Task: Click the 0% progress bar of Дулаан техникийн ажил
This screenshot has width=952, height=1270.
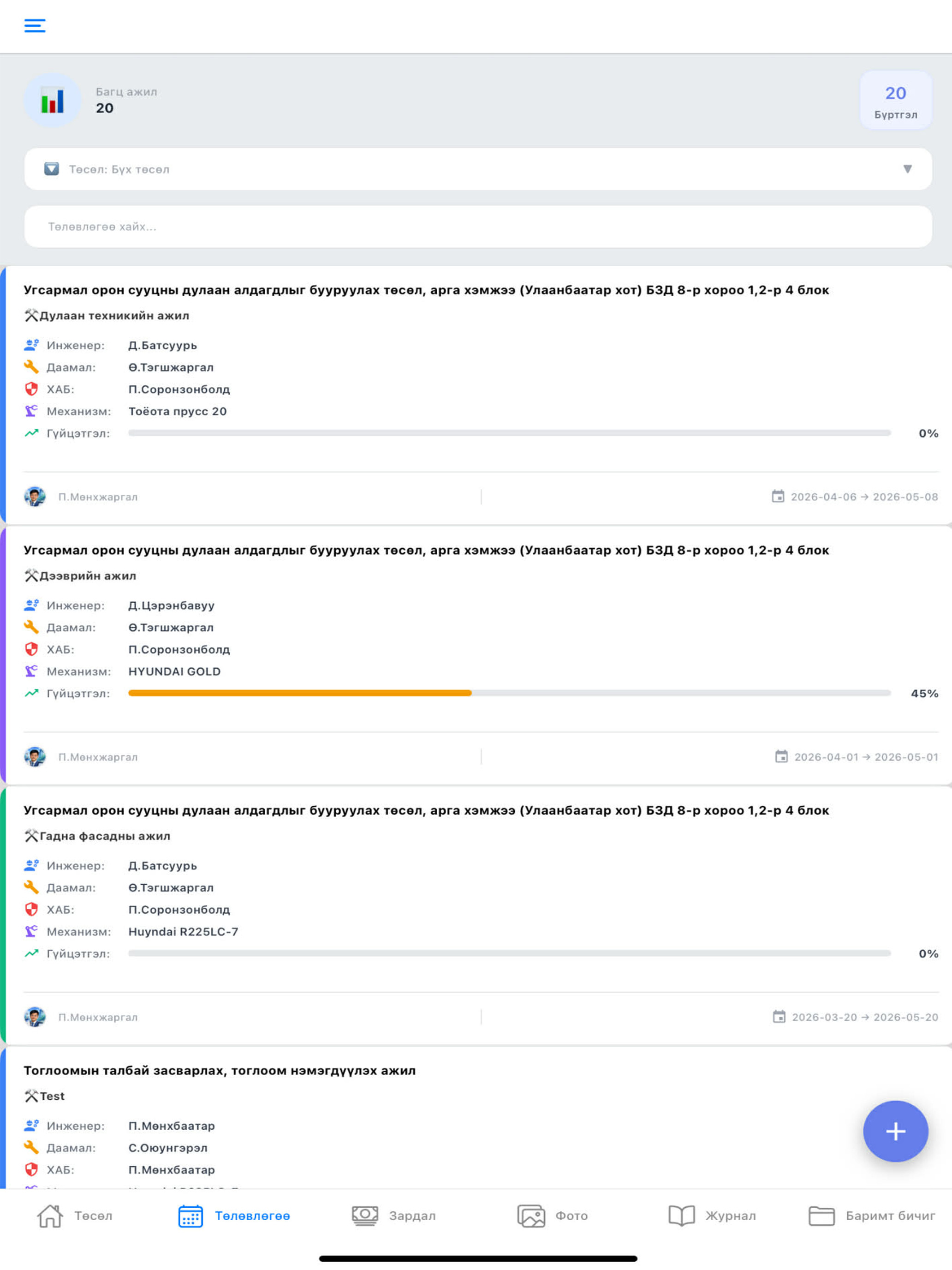Action: tap(510, 433)
